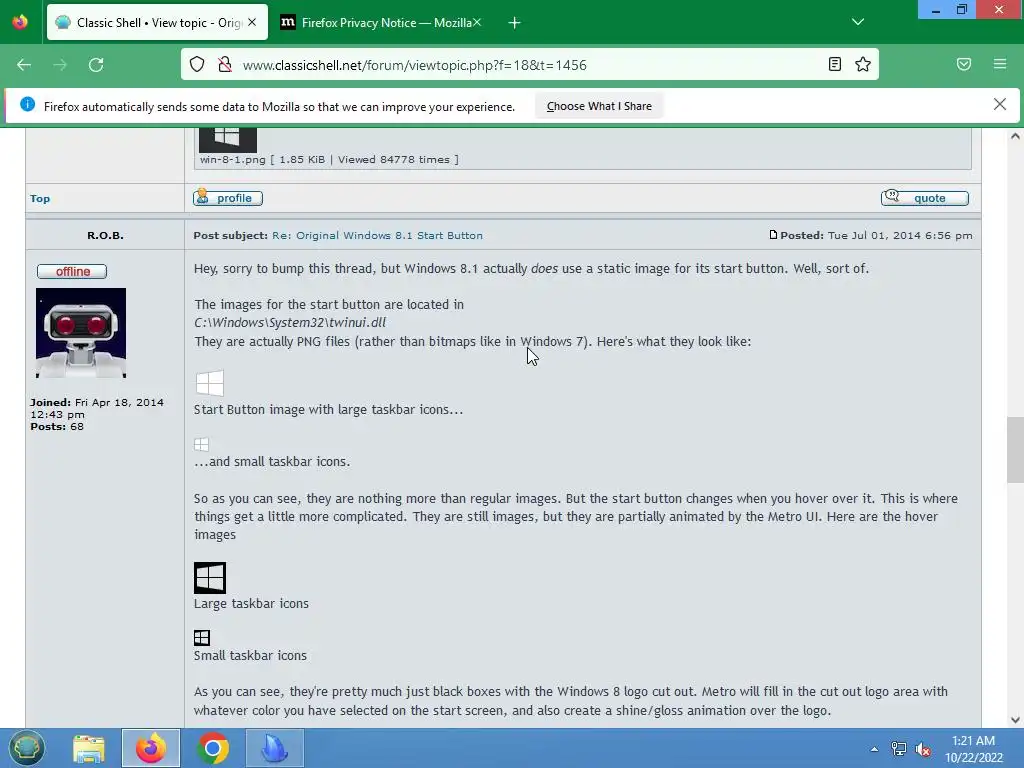Viewport: 1024px width, 768px height.
Task: Save page to Pocket
Action: pyautogui.click(x=963, y=64)
